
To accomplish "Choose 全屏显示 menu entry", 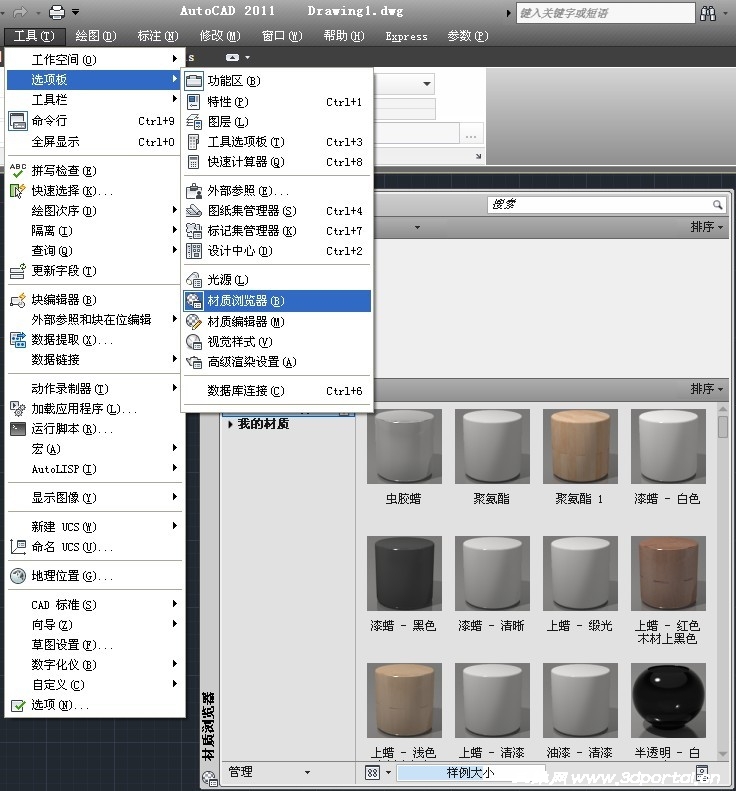I will point(93,142).
